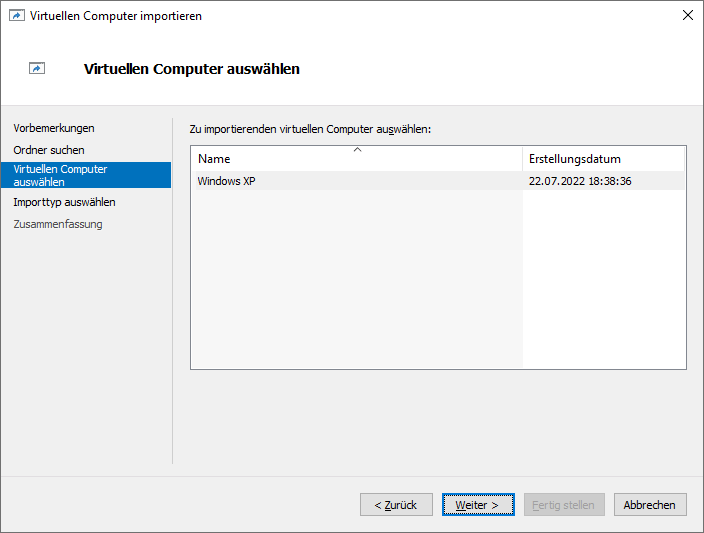Open the Zusammenfassung step
This screenshot has width=704, height=533.
click(x=58, y=224)
